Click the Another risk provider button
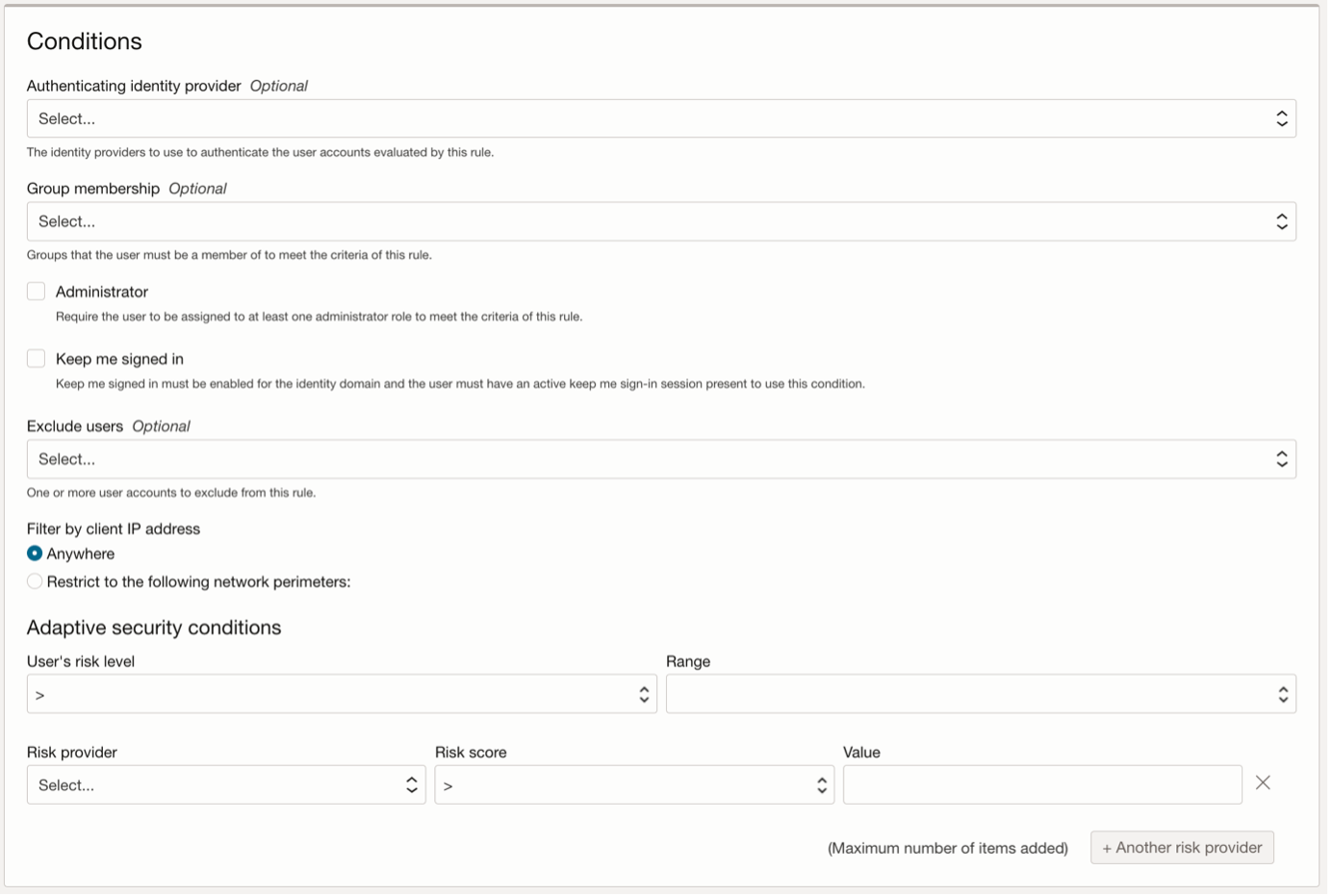Image resolution: width=1332 pixels, height=896 pixels. point(1182,847)
